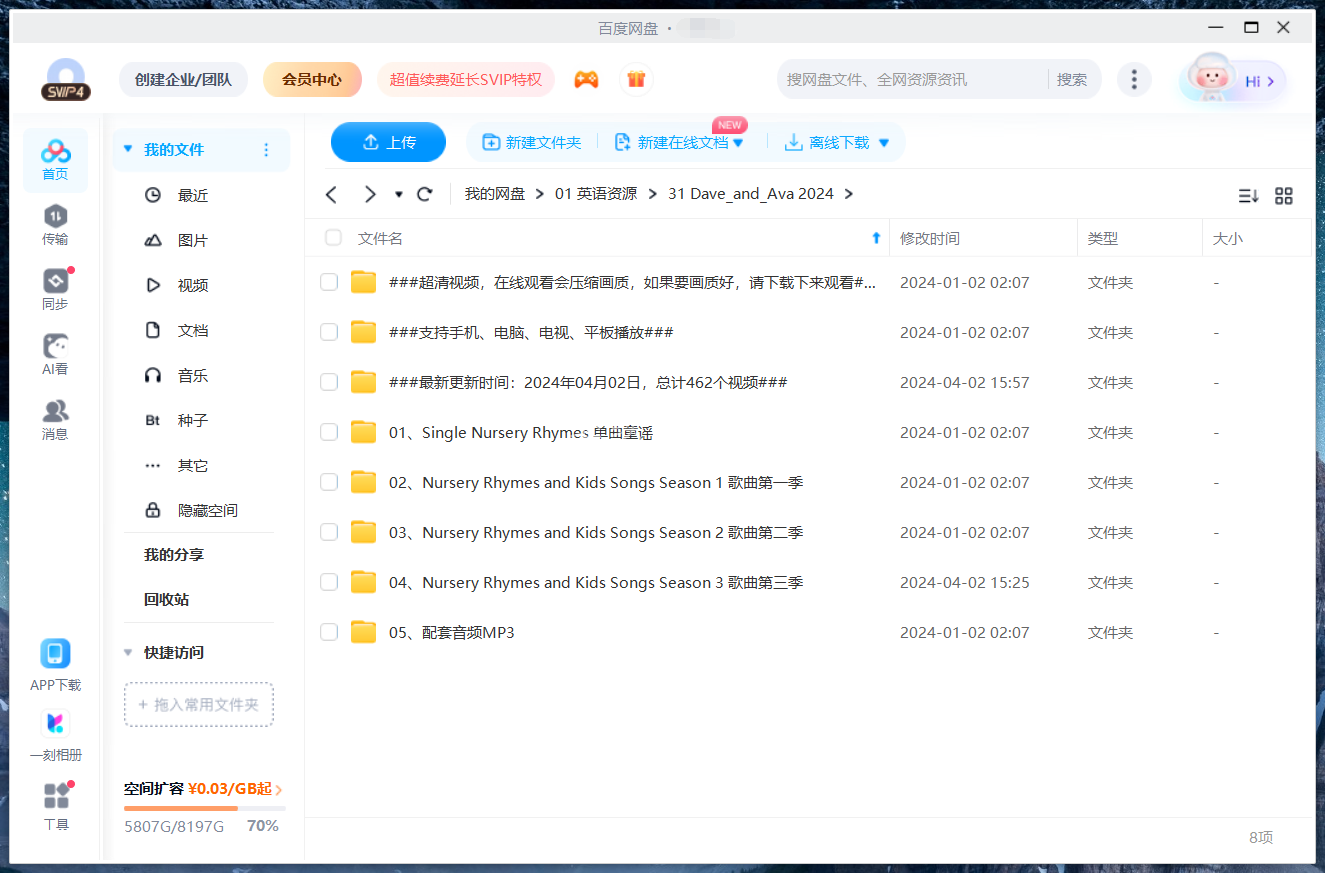Go forward with the right arrow
Screen dimensions: 1325x873
[x=370, y=194]
